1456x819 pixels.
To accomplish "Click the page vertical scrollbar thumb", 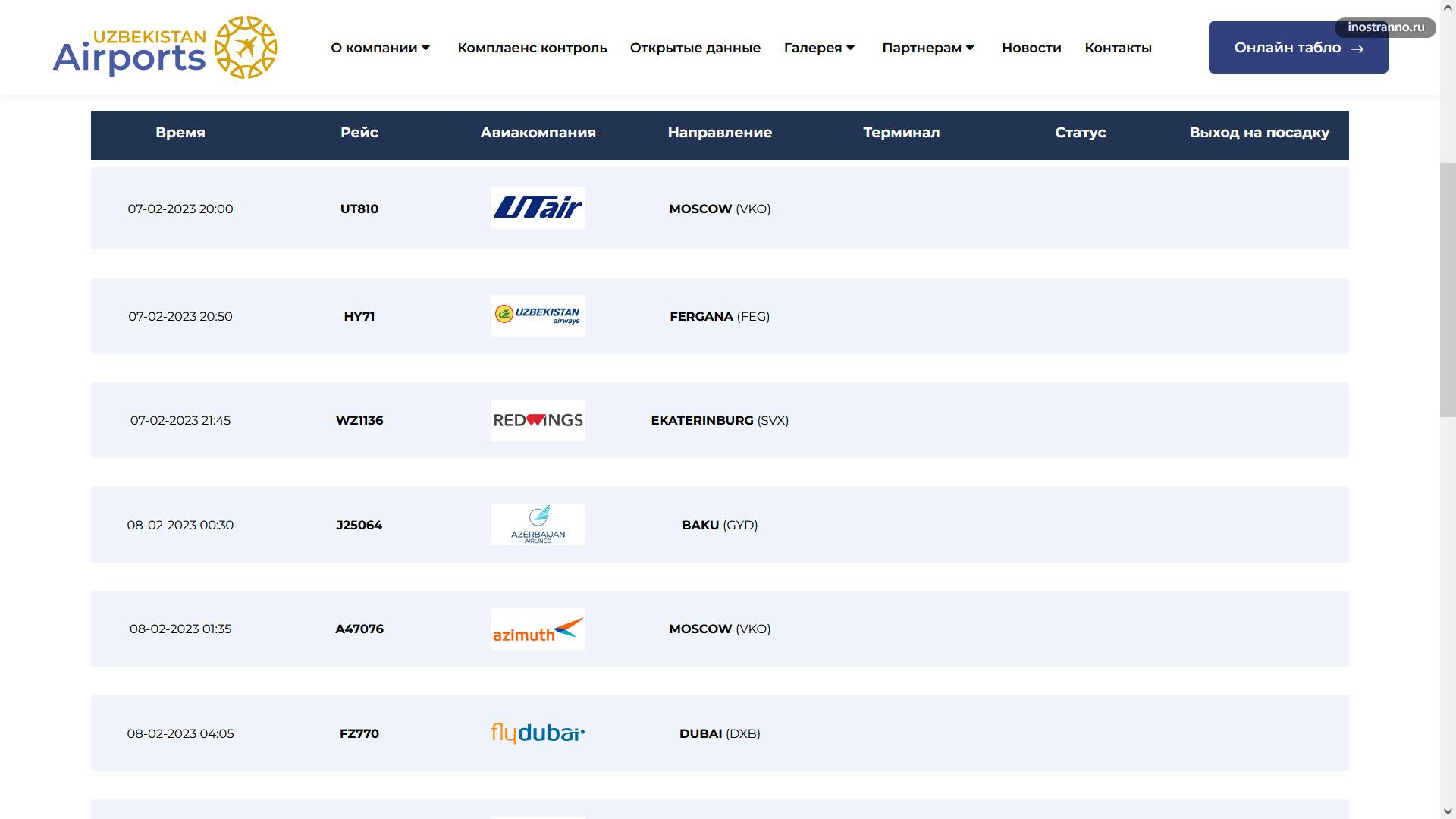I will pos(1448,289).
